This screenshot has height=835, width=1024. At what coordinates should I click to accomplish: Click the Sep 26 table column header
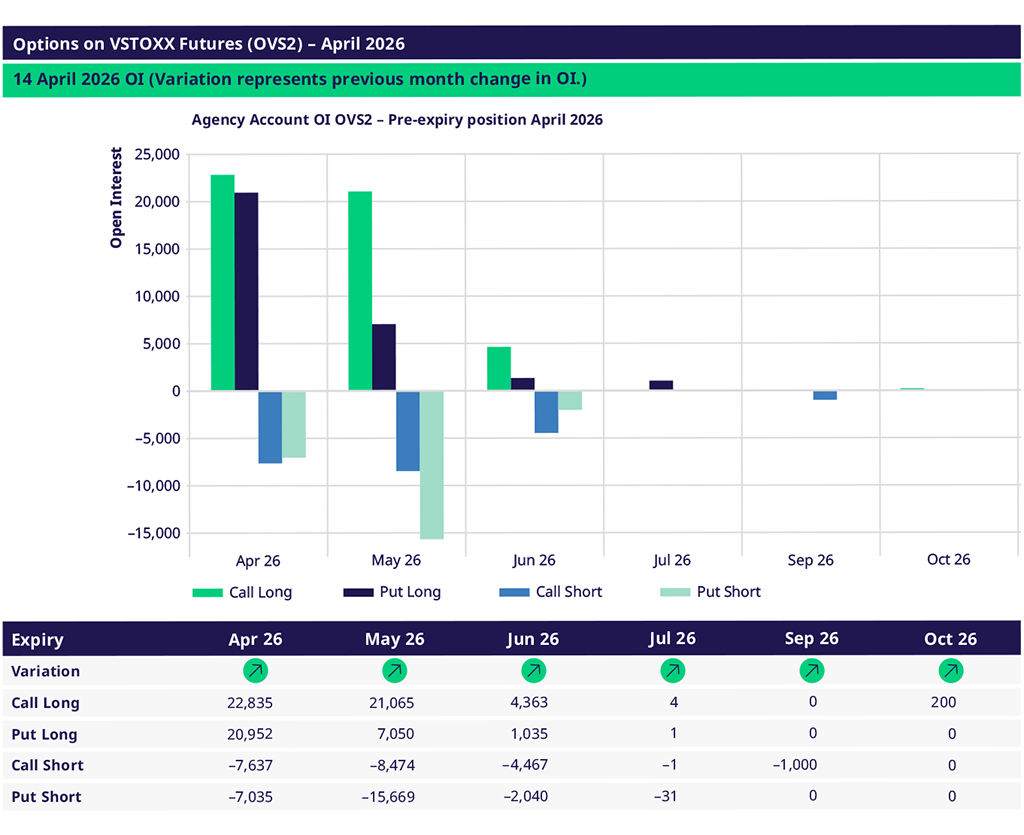(812, 638)
